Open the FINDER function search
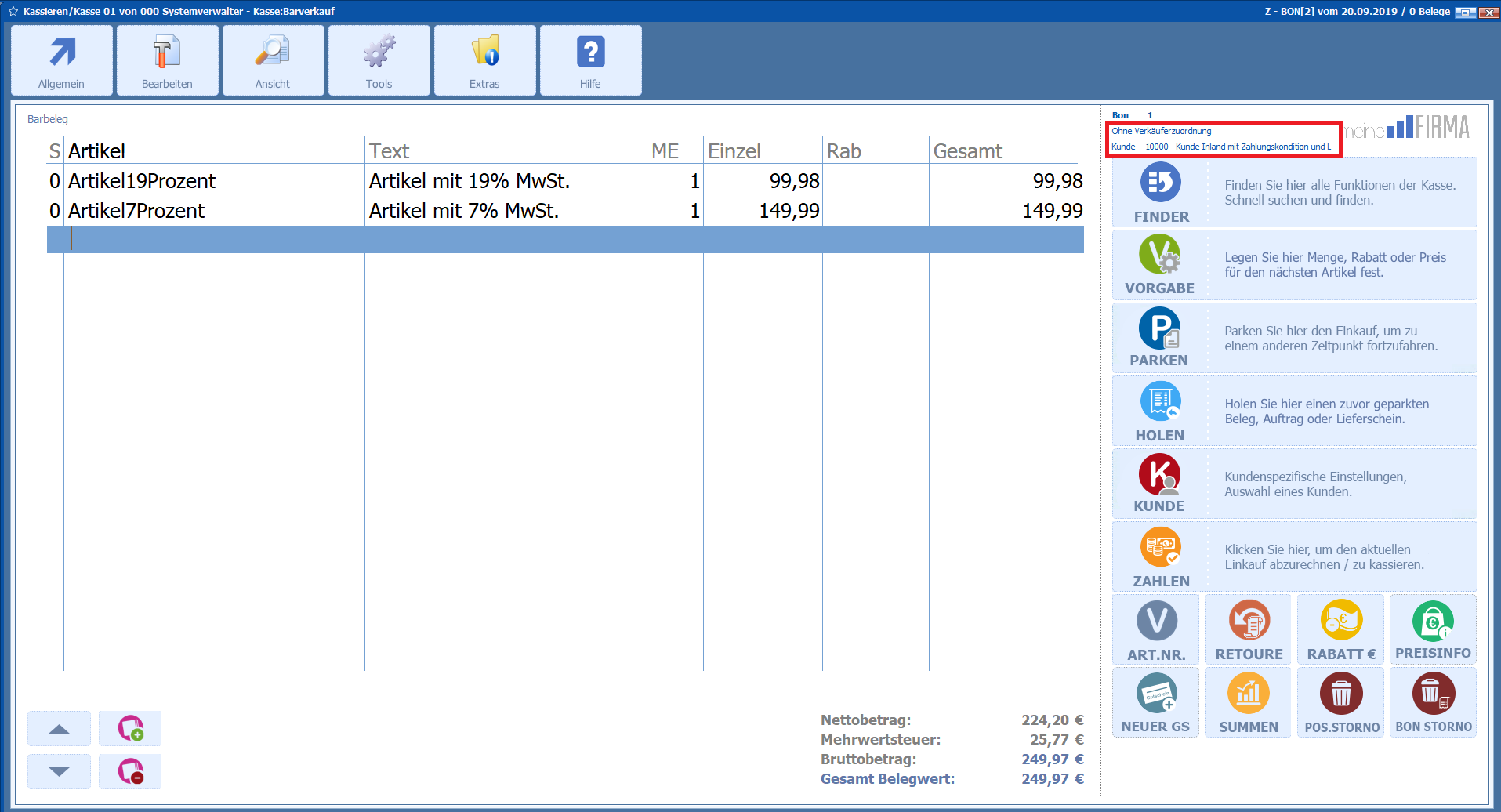Screen dimensions: 1501x812 click(1161, 192)
